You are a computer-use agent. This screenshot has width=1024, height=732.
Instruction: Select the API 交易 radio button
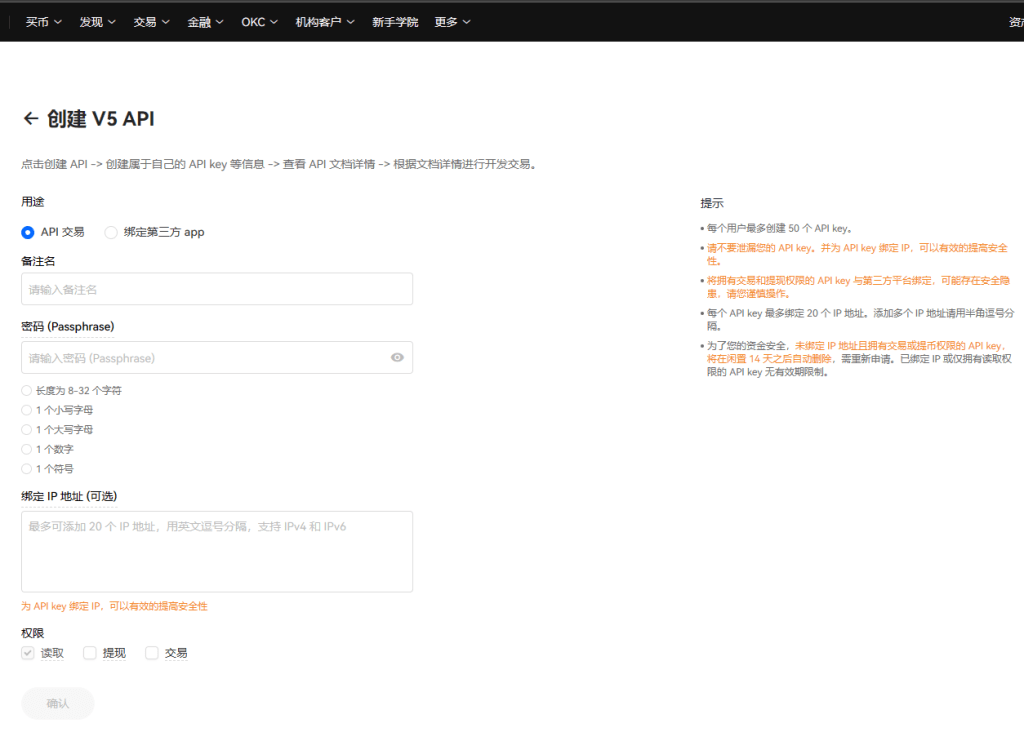coord(28,232)
